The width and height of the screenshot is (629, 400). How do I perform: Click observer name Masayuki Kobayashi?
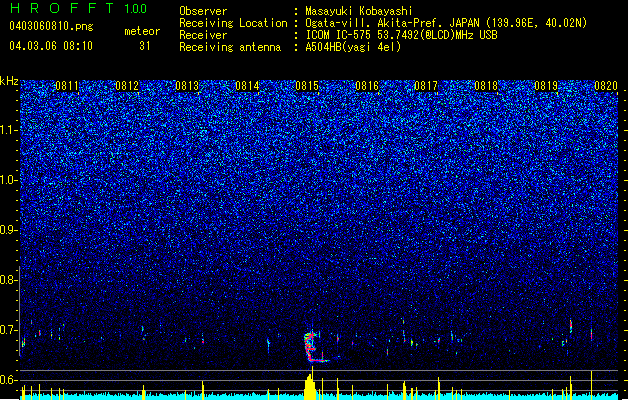(359, 11)
